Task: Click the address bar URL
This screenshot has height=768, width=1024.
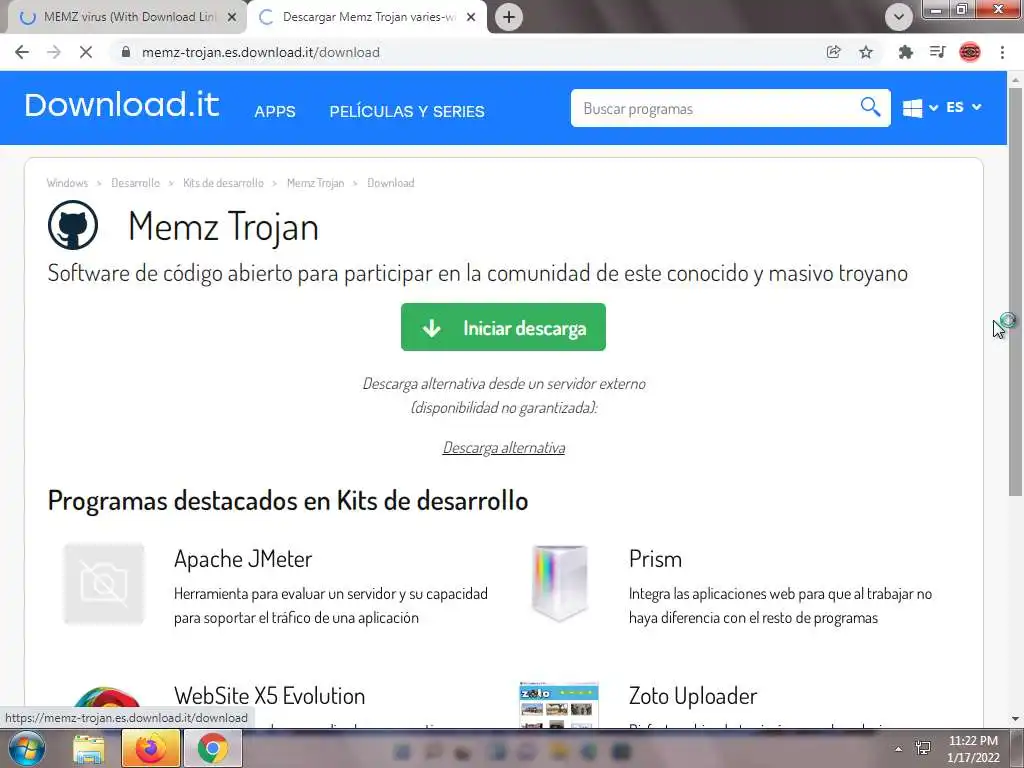Action: click(x=261, y=52)
